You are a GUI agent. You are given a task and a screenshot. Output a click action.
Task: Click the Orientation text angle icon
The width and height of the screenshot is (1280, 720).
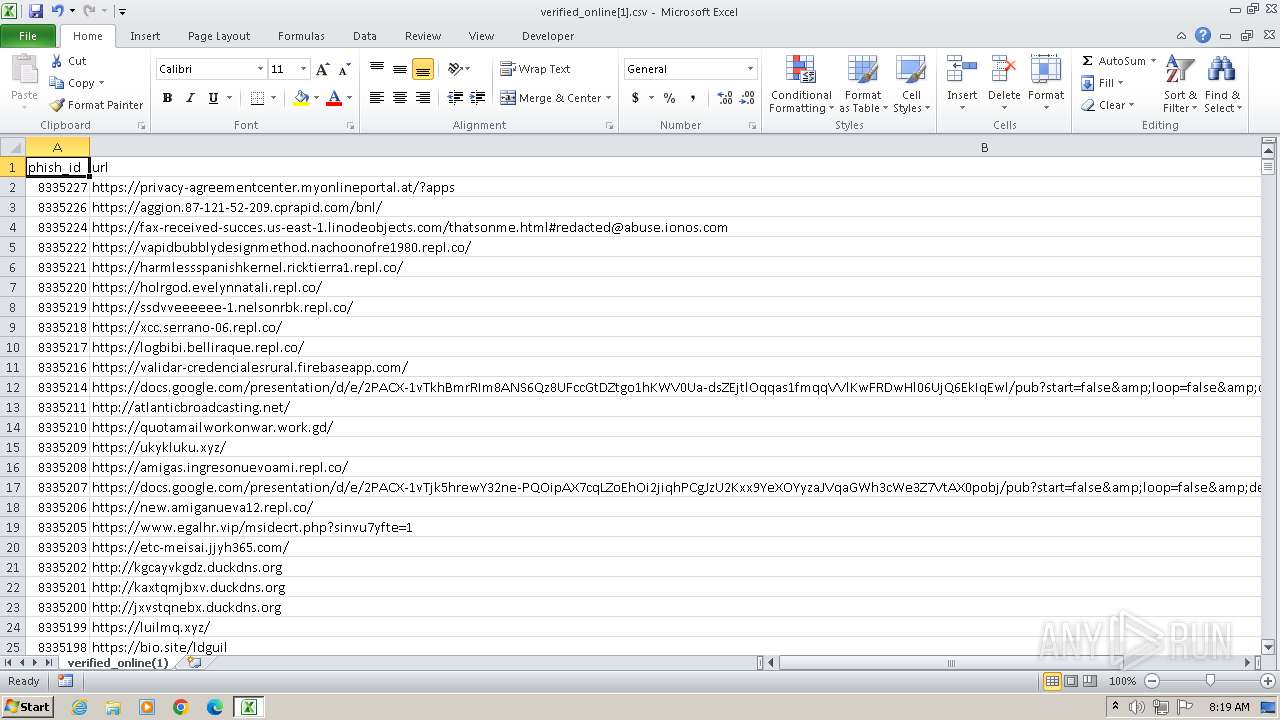click(455, 69)
